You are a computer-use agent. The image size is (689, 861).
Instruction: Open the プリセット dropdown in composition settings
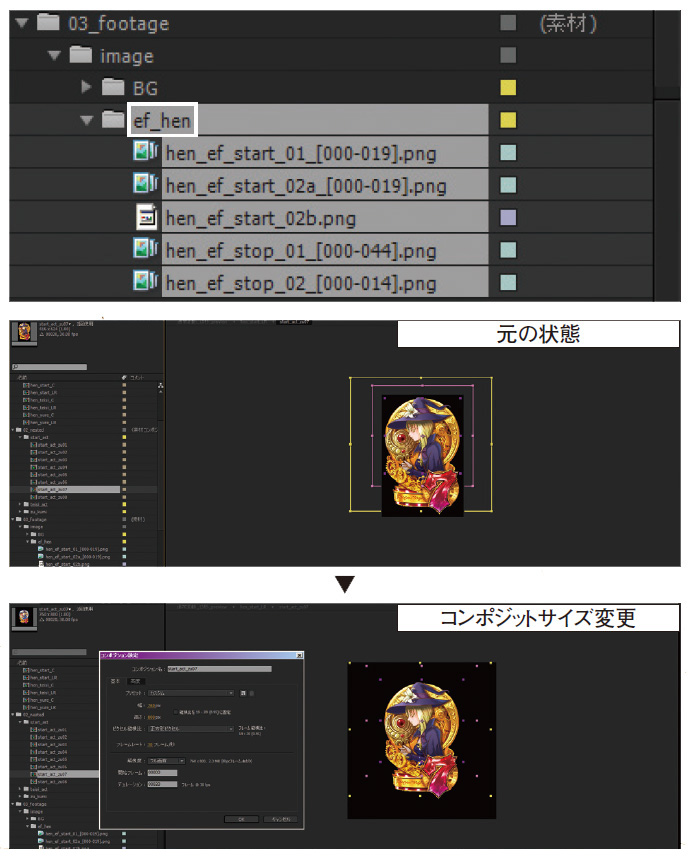tap(192, 694)
